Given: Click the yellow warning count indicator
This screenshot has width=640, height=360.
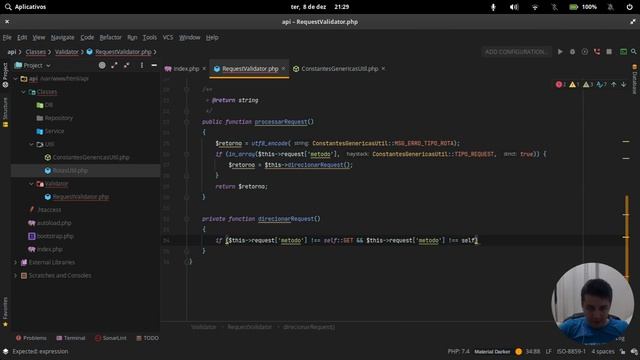Looking at the screenshot, I should (x=574, y=84).
